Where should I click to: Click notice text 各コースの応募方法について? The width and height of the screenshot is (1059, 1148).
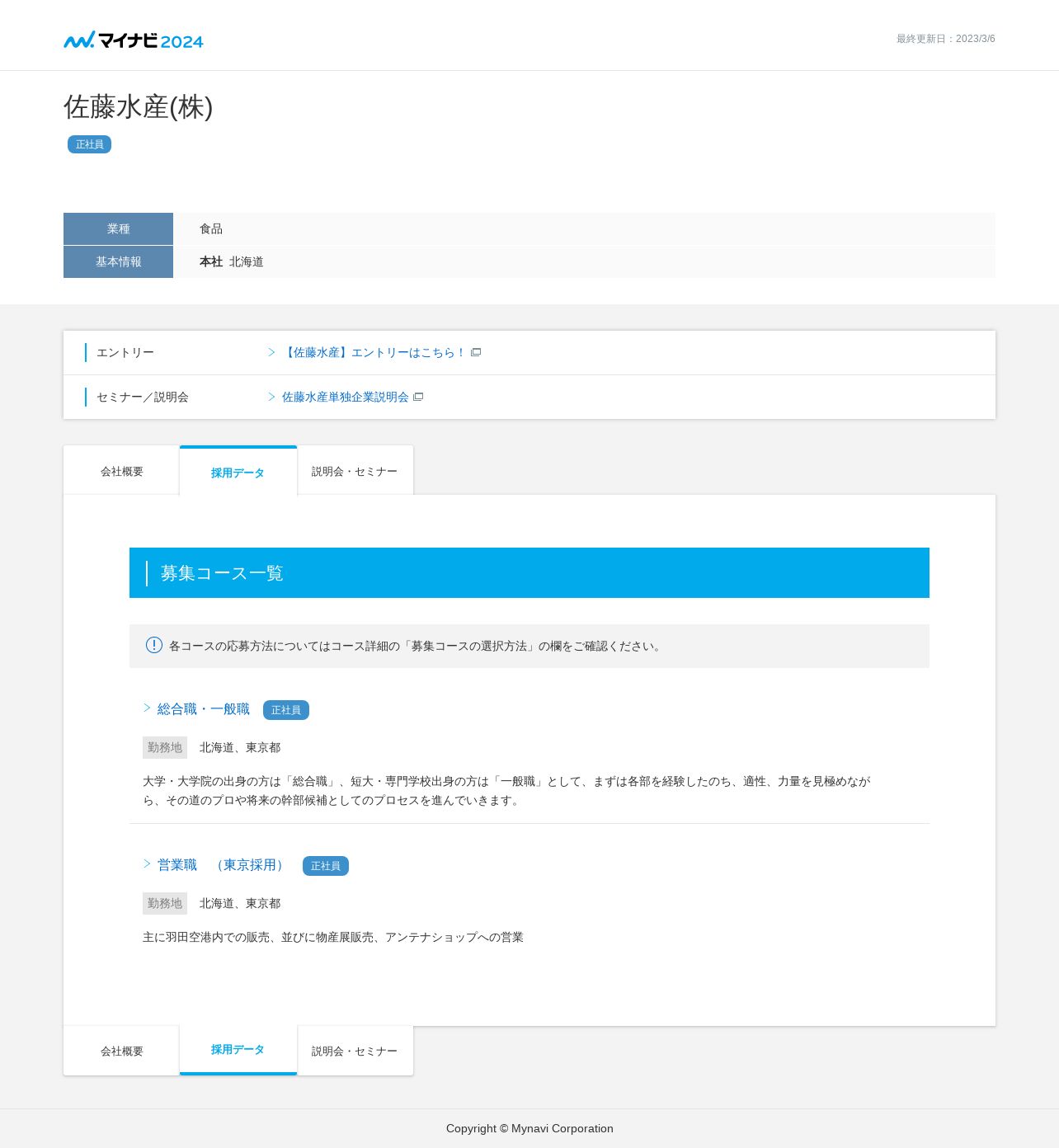point(417,646)
